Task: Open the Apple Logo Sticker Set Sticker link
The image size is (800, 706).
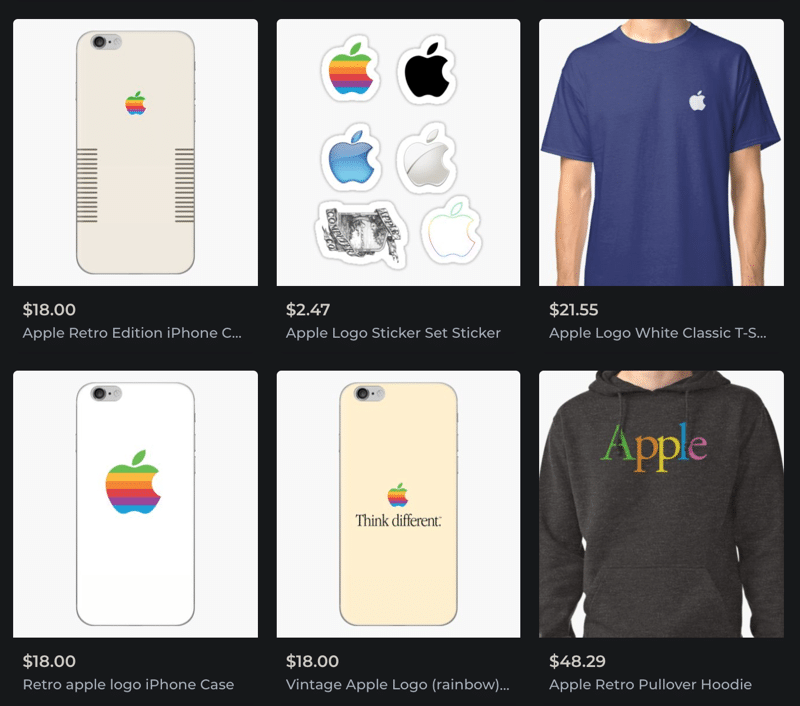Action: pyautogui.click(x=393, y=333)
